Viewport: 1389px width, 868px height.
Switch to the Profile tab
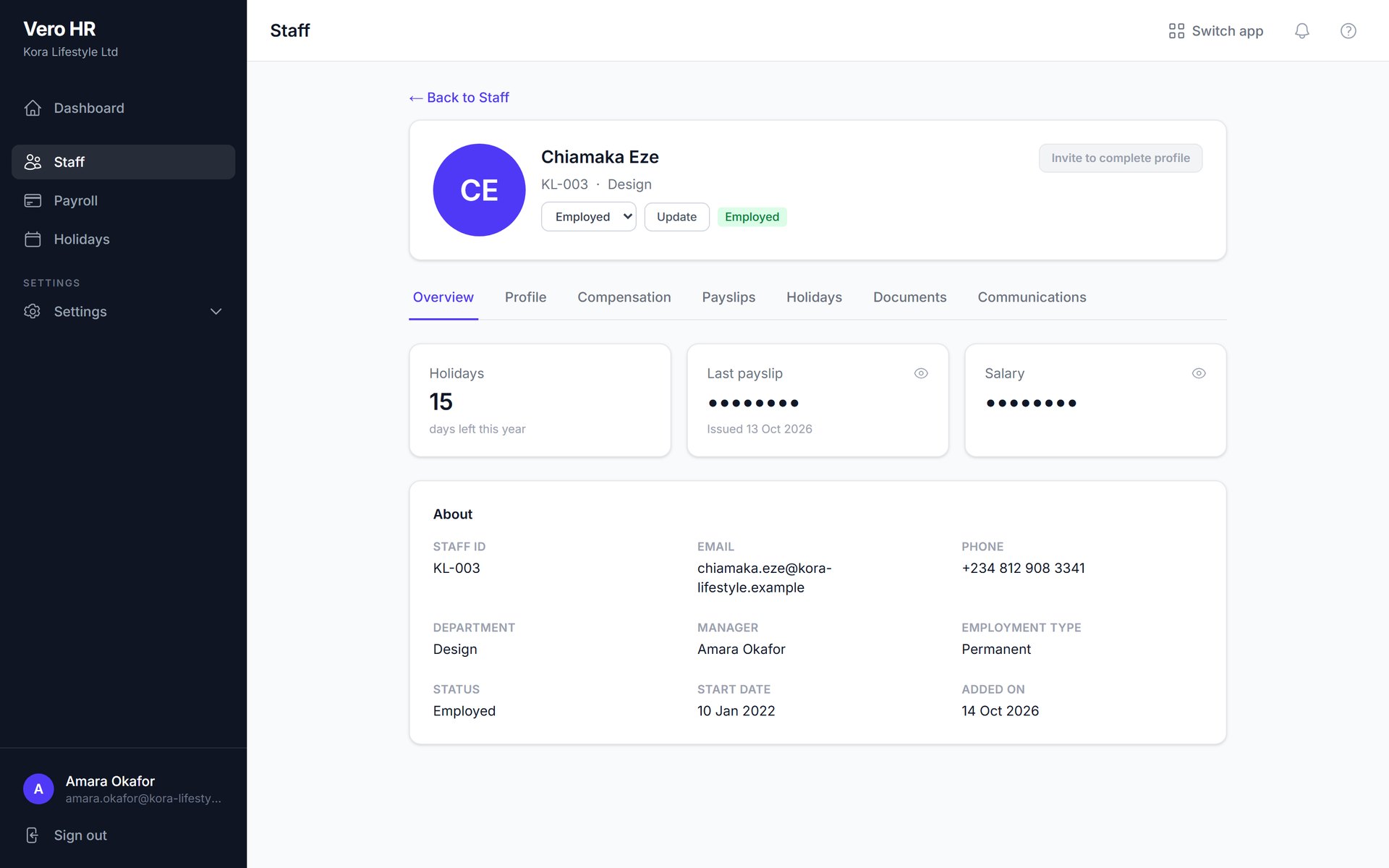click(x=525, y=297)
